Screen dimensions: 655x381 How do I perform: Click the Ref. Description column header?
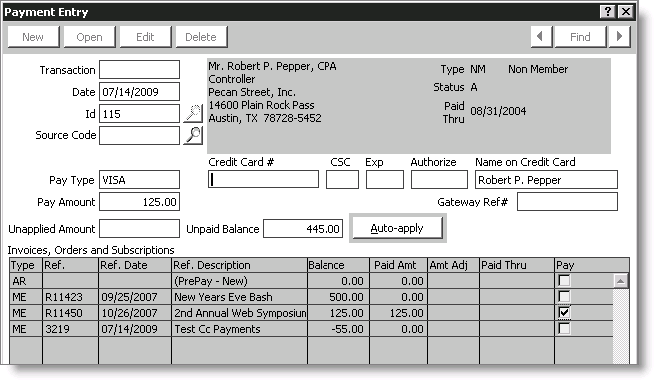tap(240, 265)
